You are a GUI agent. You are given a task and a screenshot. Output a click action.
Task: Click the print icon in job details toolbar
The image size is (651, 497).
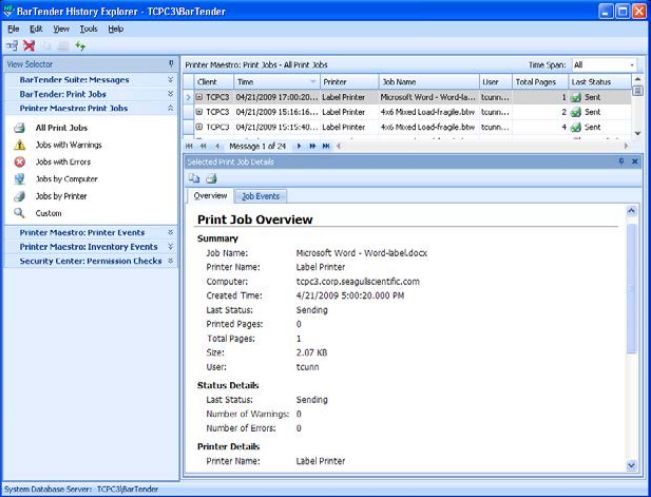click(211, 178)
